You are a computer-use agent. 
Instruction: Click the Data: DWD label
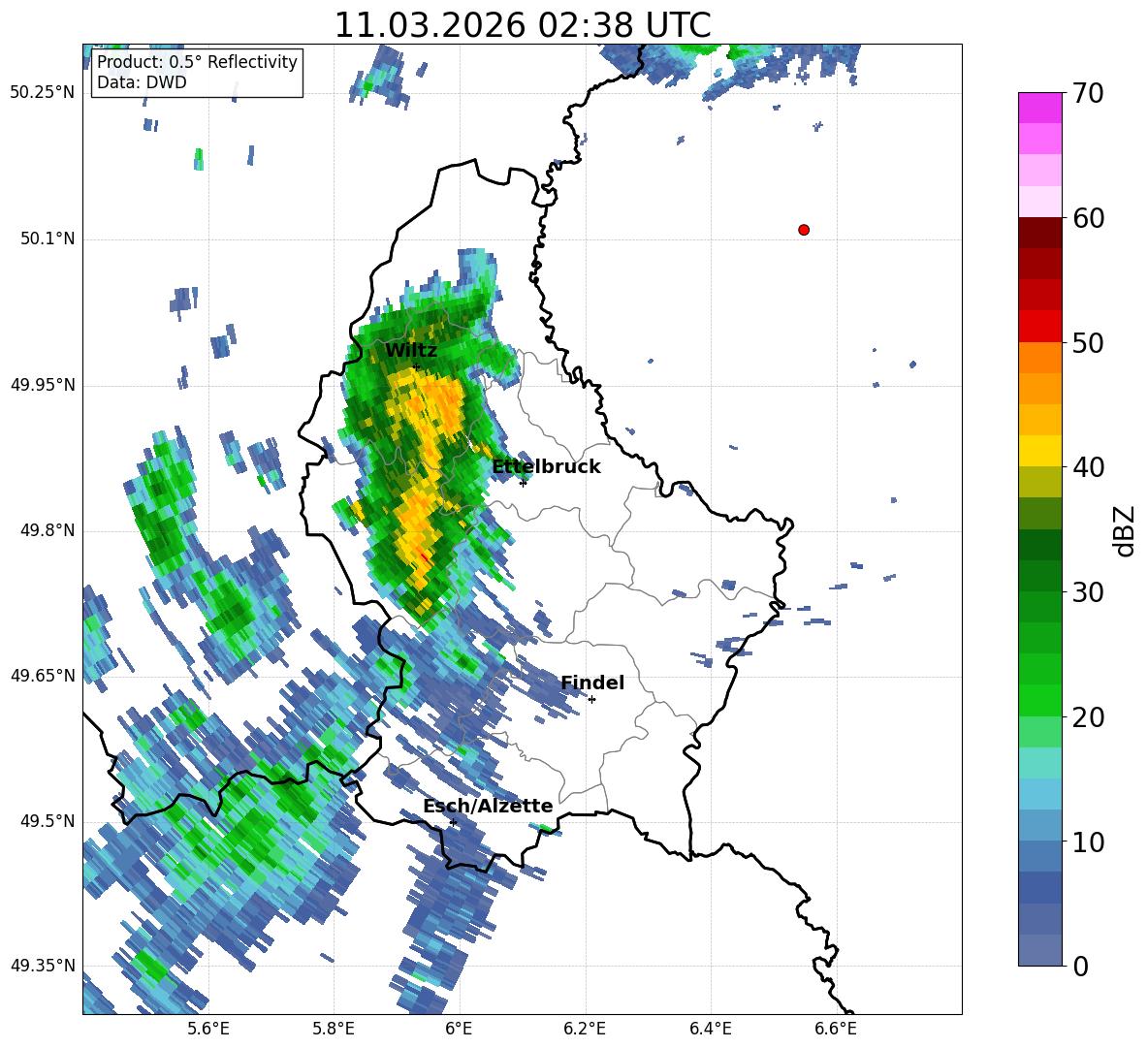pos(142,82)
